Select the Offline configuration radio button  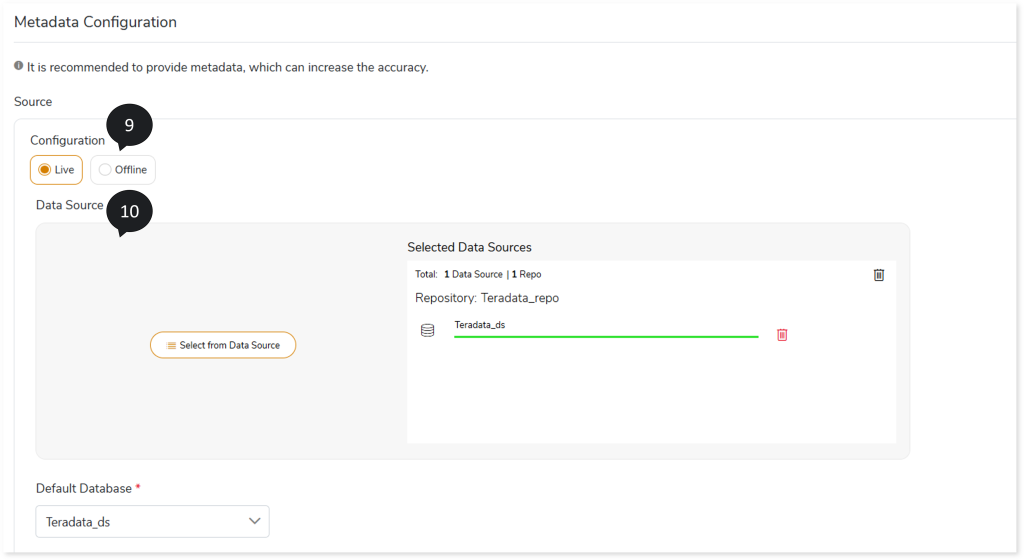(104, 170)
